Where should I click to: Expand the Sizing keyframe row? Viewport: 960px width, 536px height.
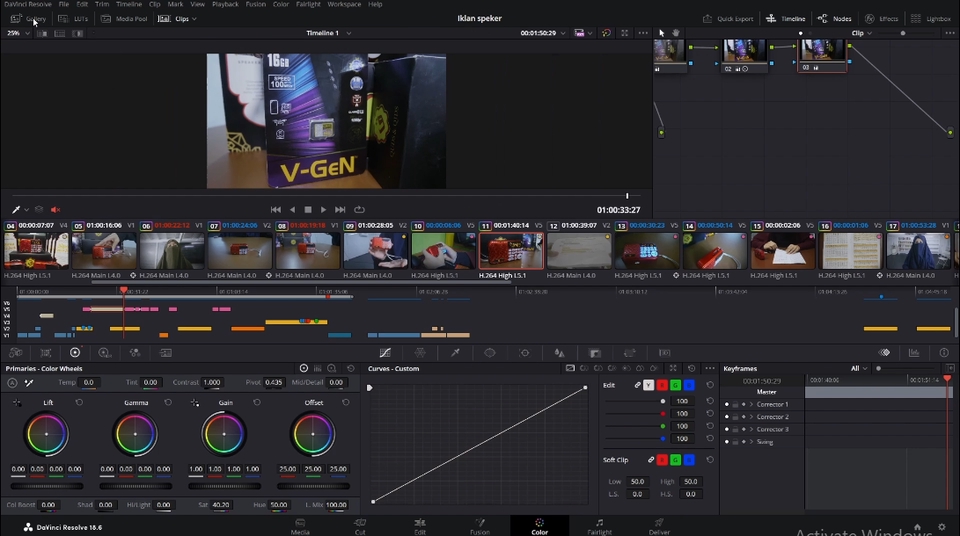pos(751,442)
